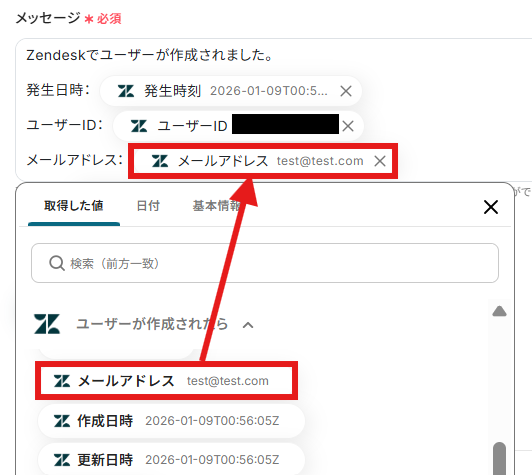Click Zendesk icon in list メールアドレス row
Viewport: 532px width, 475px height.
pos(62,381)
